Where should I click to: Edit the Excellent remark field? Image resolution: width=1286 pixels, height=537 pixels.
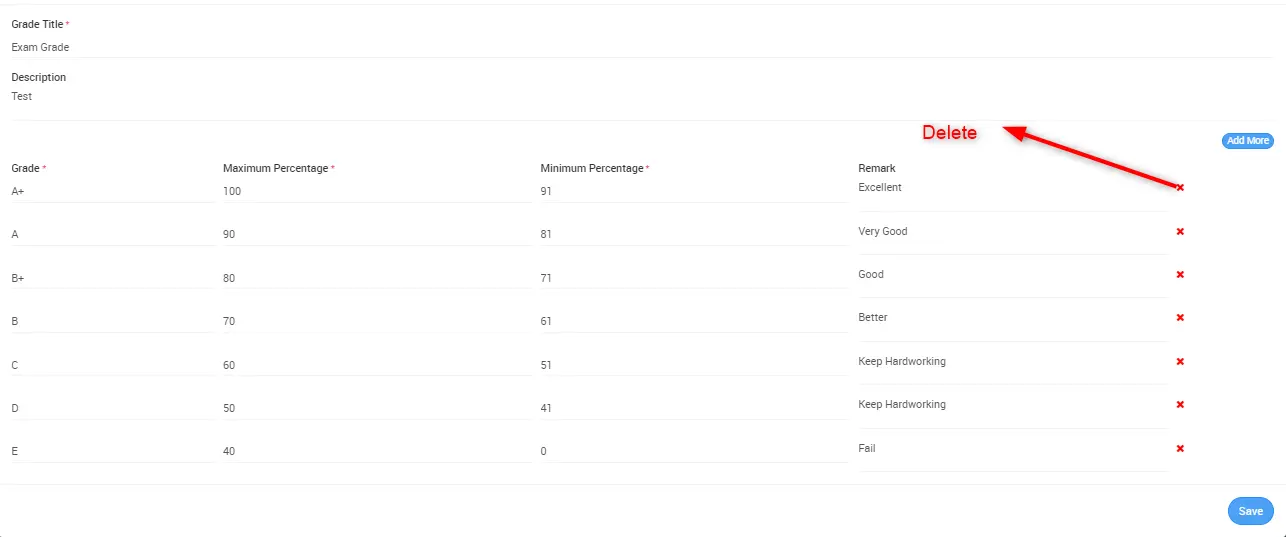coord(1012,188)
